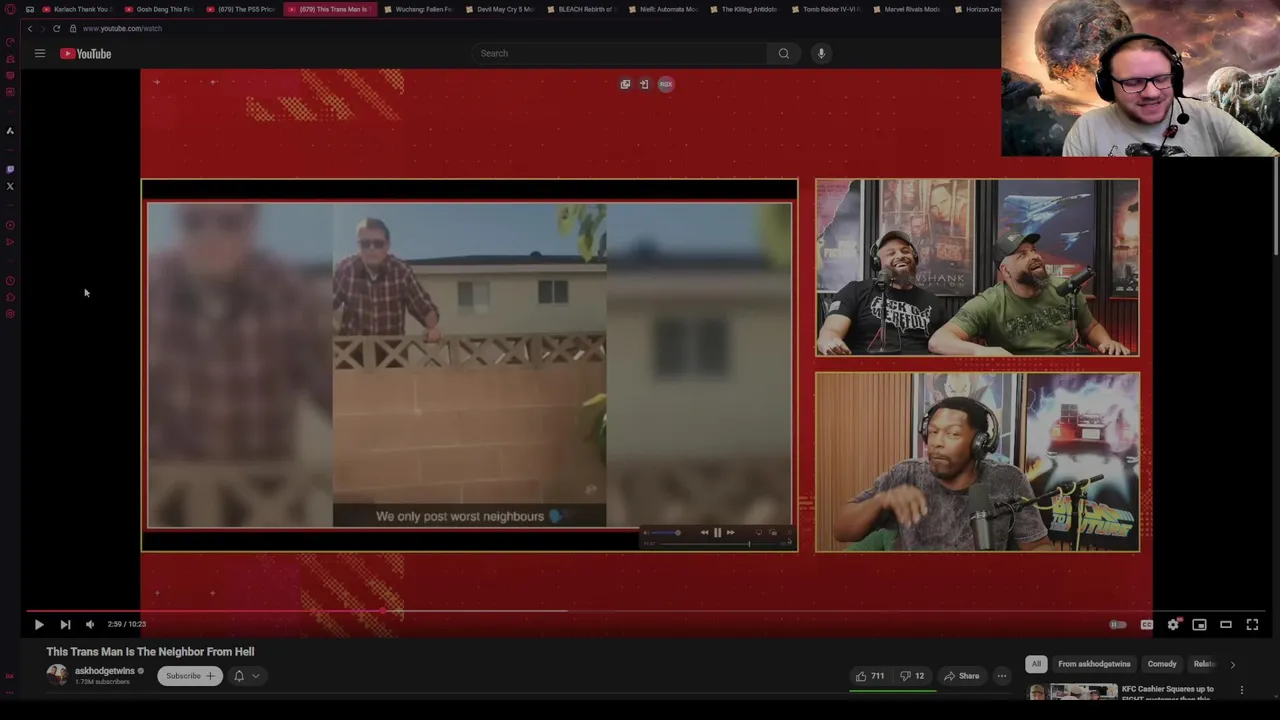
Task: Toggle the autoplay switch
Action: (x=1118, y=624)
